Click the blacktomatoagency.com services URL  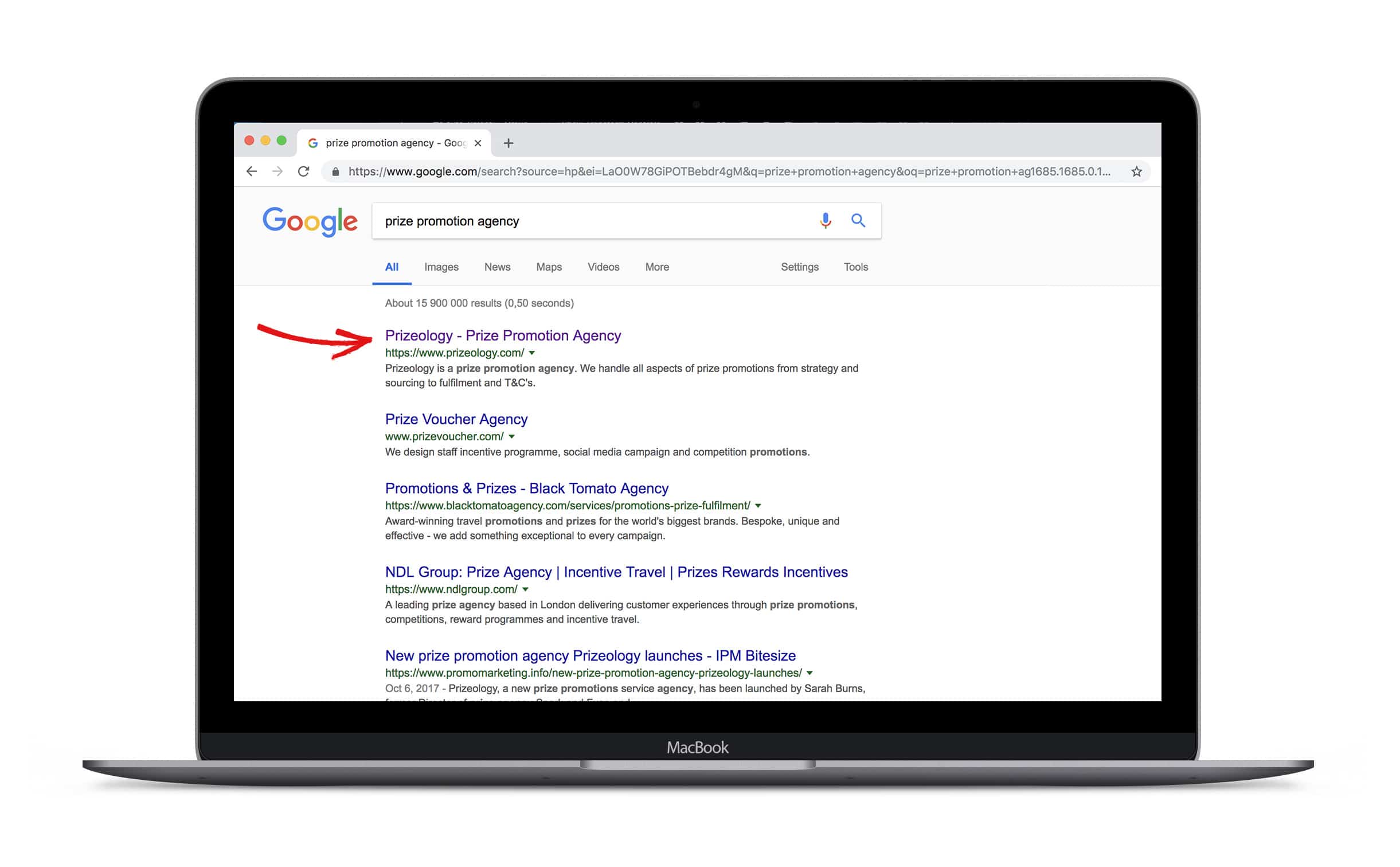tap(568, 506)
